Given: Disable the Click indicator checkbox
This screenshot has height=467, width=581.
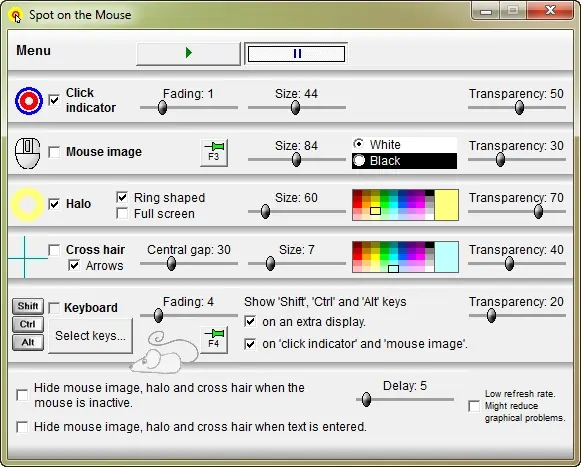Looking at the screenshot, I should tap(54, 100).
